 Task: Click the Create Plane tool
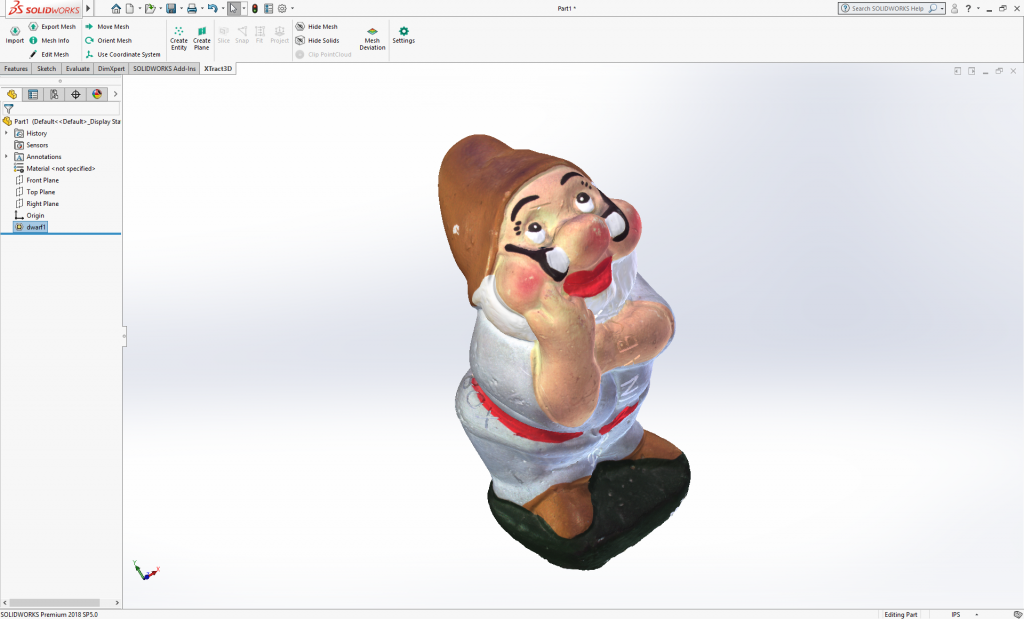tap(202, 38)
